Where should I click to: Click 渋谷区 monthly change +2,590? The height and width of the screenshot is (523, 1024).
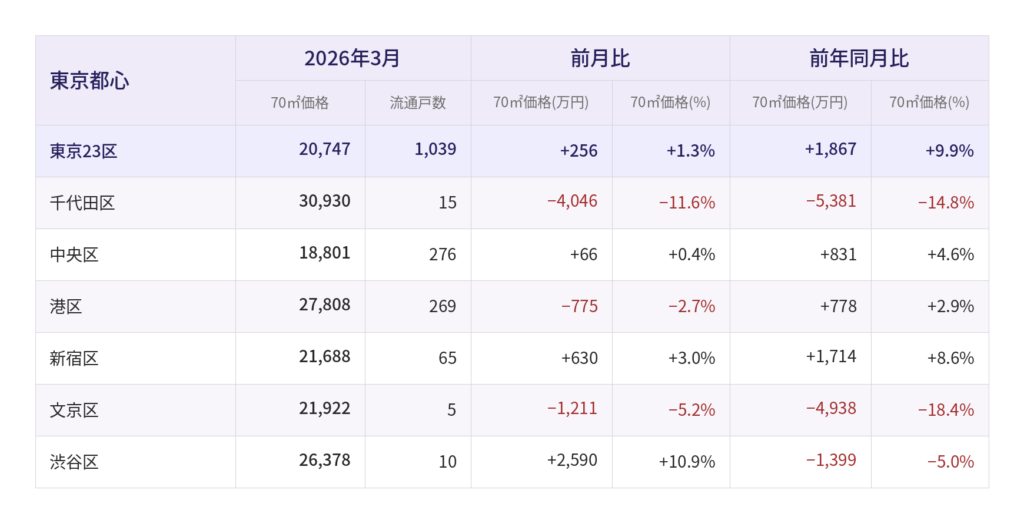(x=572, y=461)
